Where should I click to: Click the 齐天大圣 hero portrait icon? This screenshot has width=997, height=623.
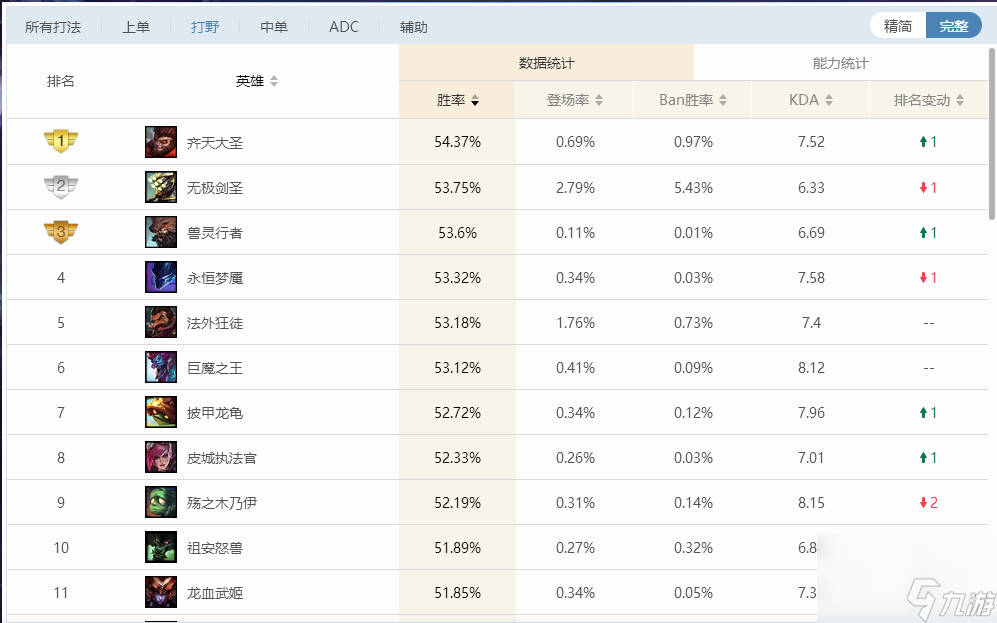(x=161, y=142)
